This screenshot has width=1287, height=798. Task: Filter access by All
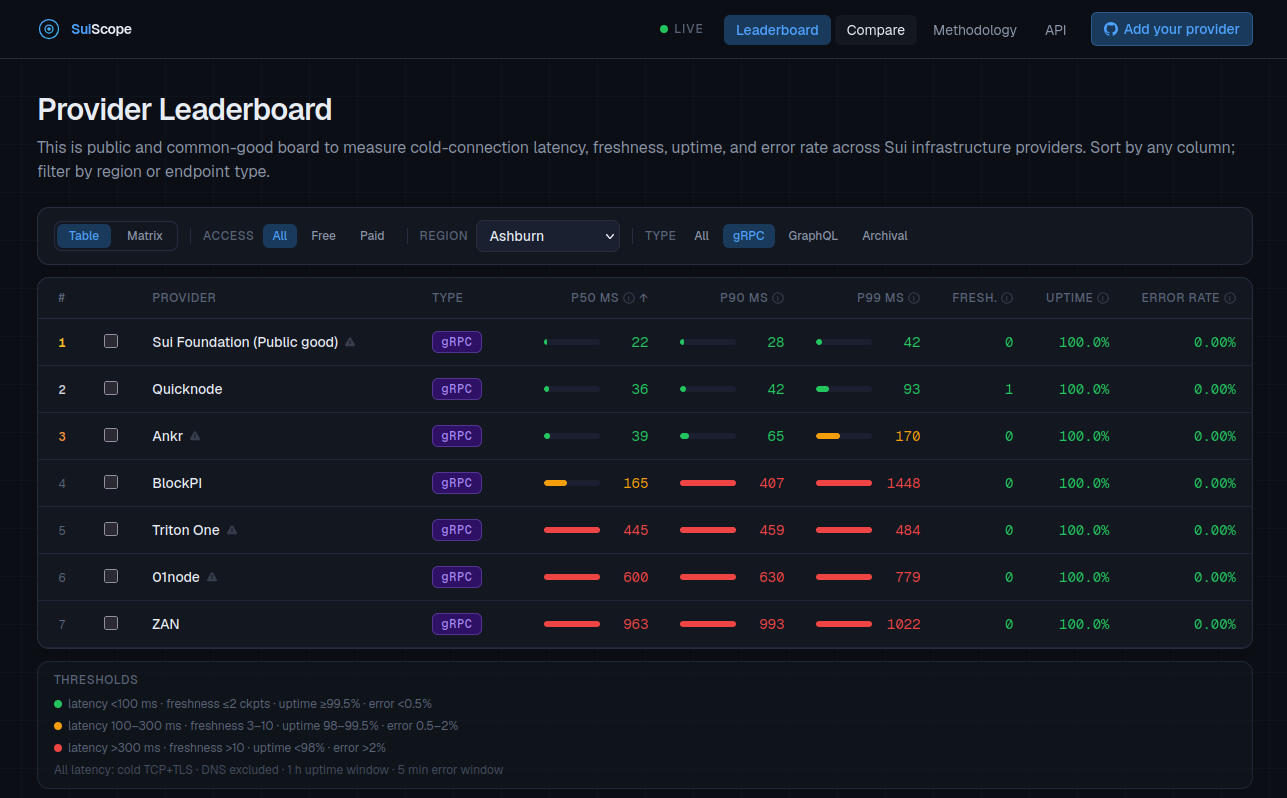[x=280, y=236]
